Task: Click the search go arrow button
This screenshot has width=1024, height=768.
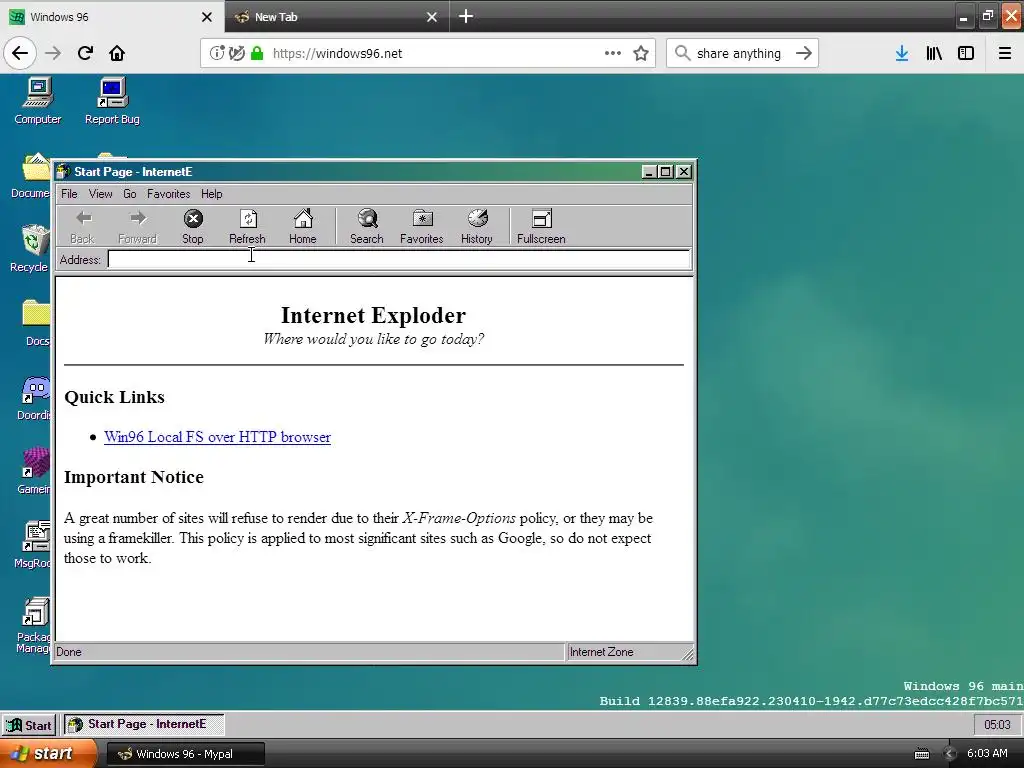Action: pos(804,53)
